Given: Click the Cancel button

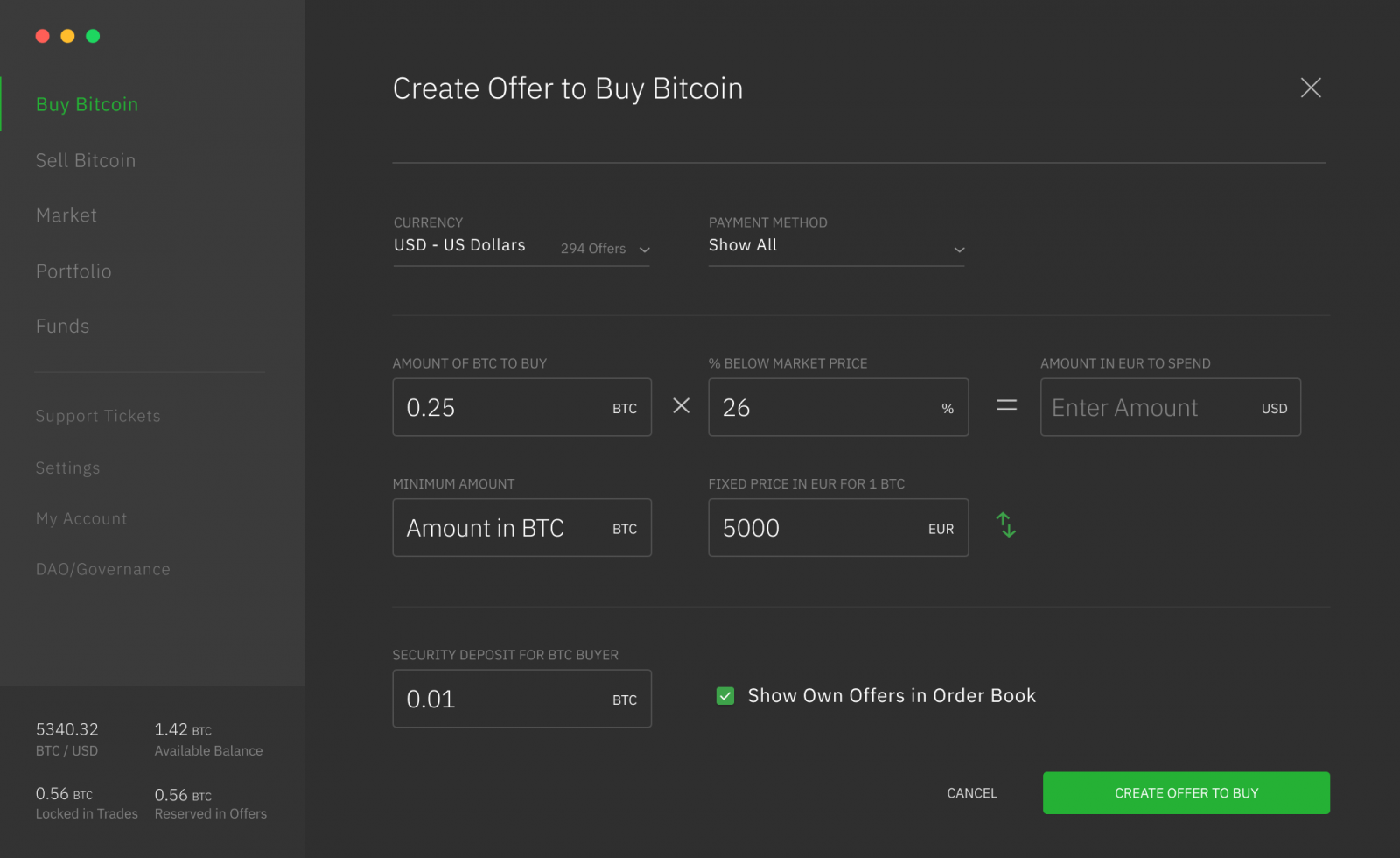Looking at the screenshot, I should 971,793.
